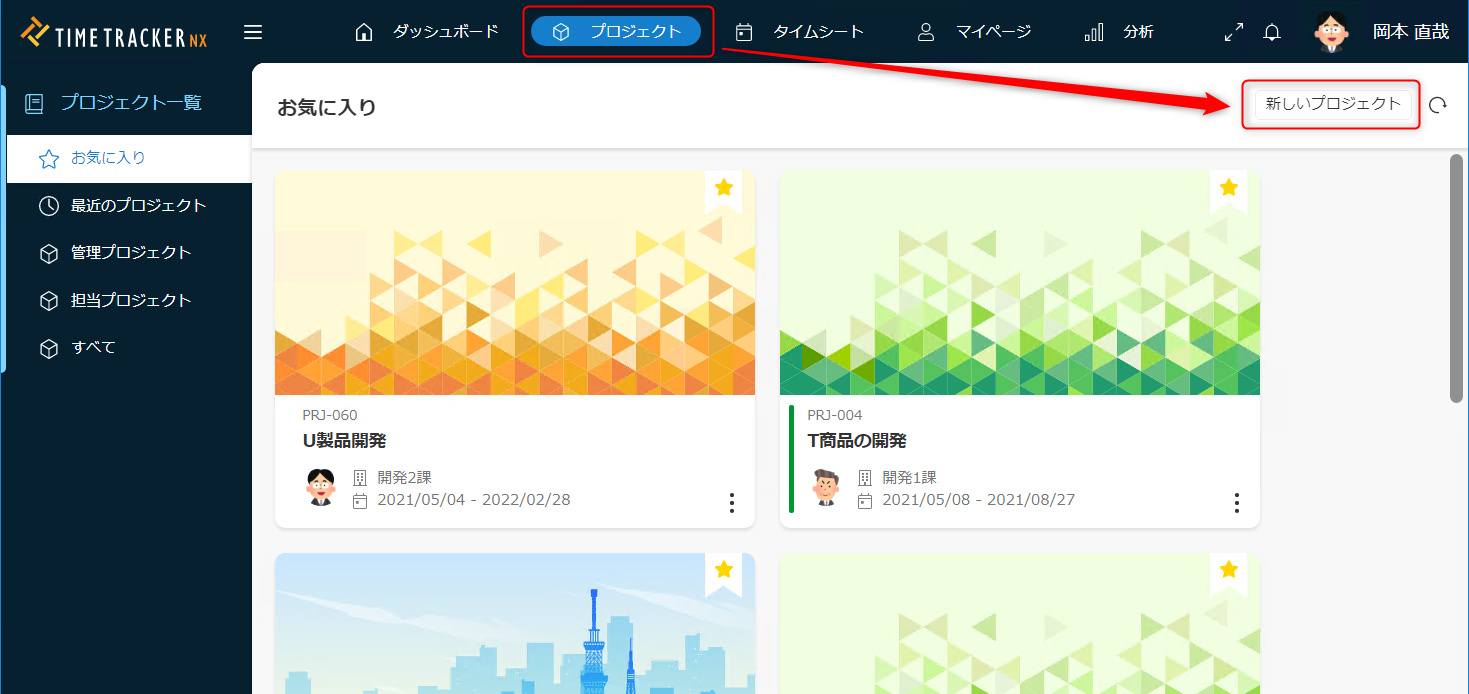Click the TimeTracker NX logo
The width and height of the screenshot is (1469, 694).
click(x=114, y=33)
